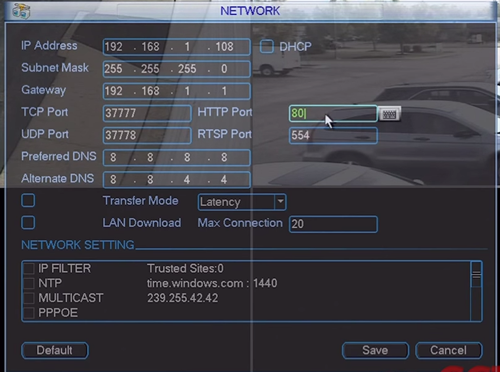The image size is (500, 372).
Task: Tick the MULTICAST checkbox
Action: 29,298
